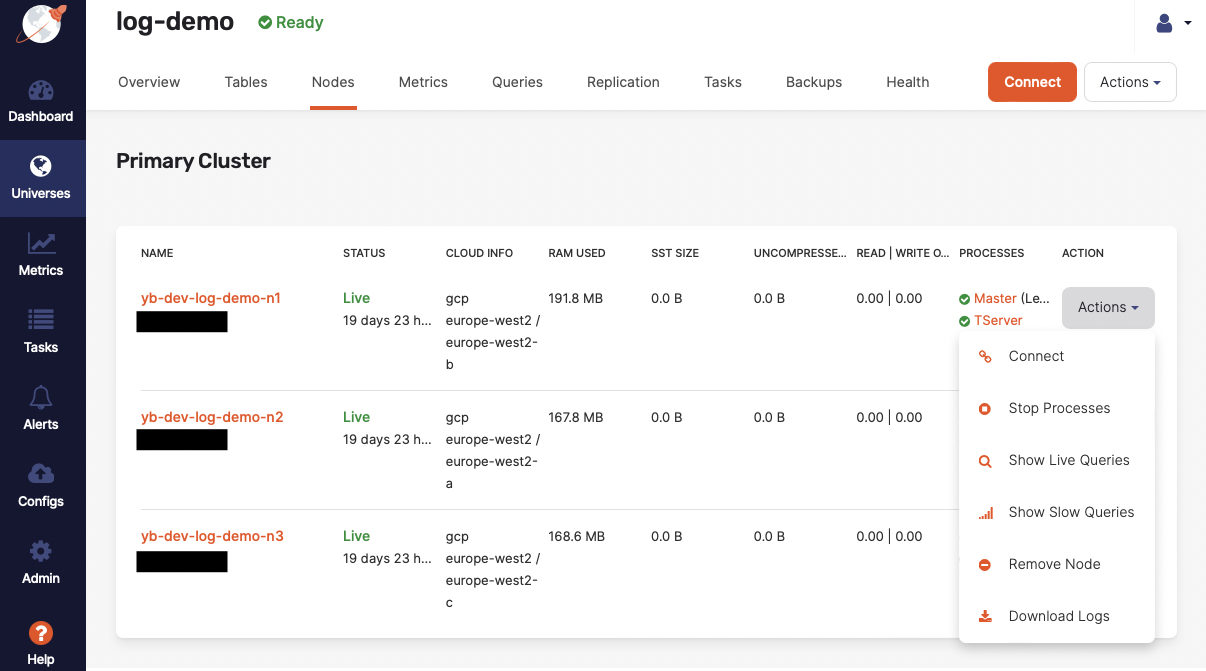Open the Admin gear icon

(41, 551)
